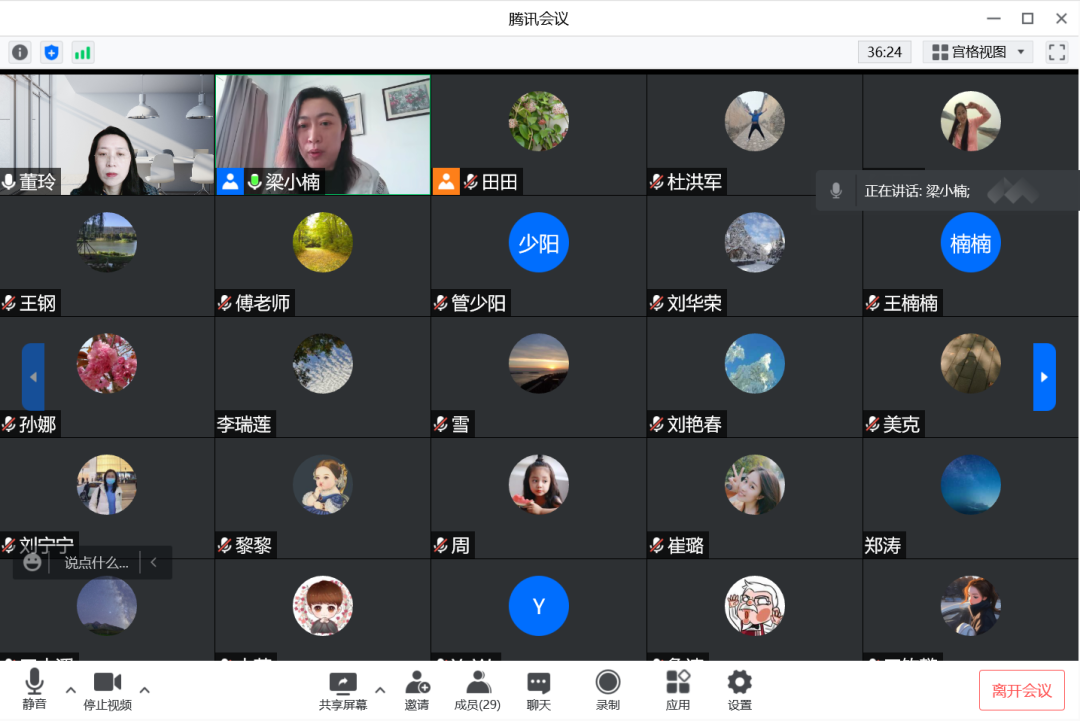Open the chat panel
This screenshot has height=721, width=1080.
pos(539,690)
